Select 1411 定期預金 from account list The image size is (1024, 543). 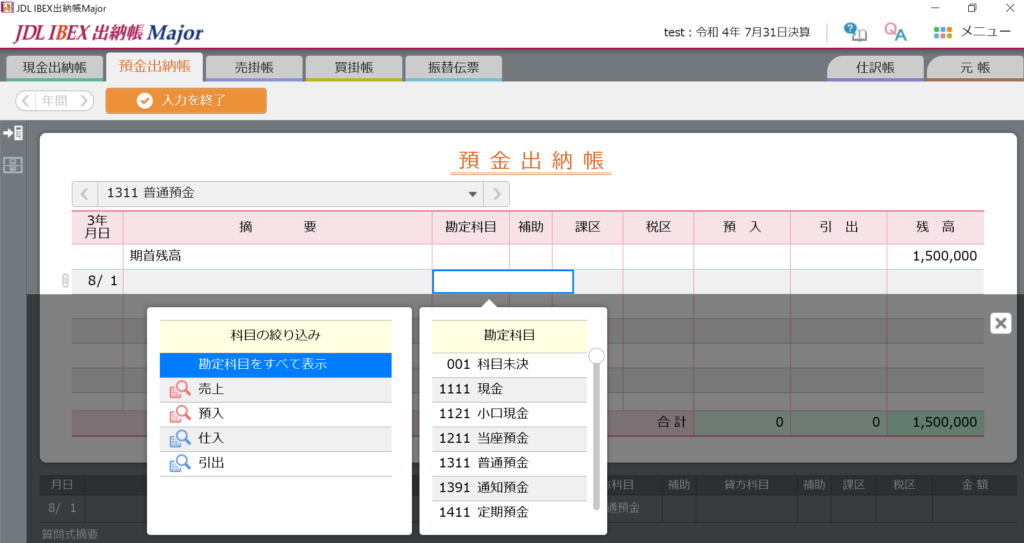tap(509, 512)
